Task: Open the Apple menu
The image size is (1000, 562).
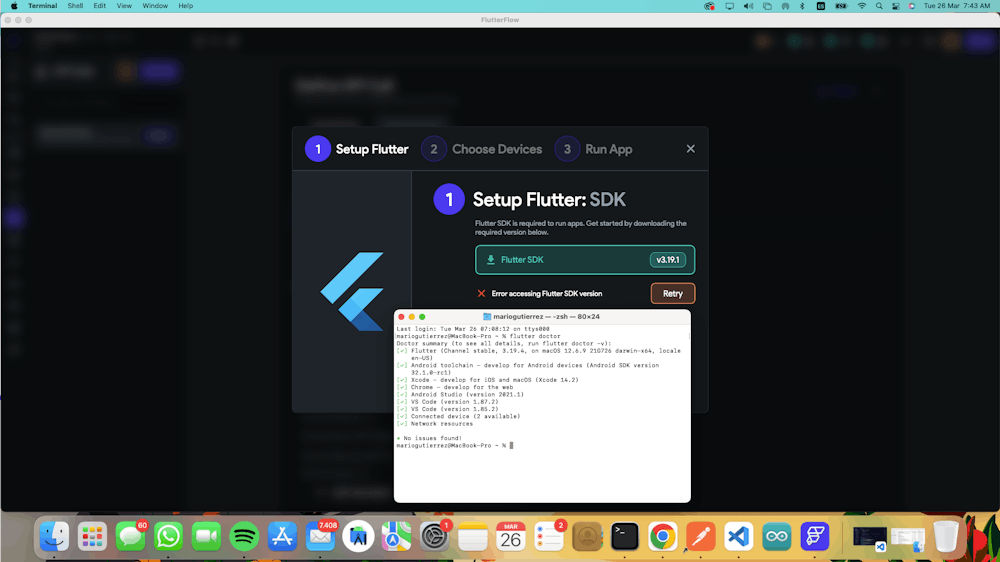Action: click(14, 6)
